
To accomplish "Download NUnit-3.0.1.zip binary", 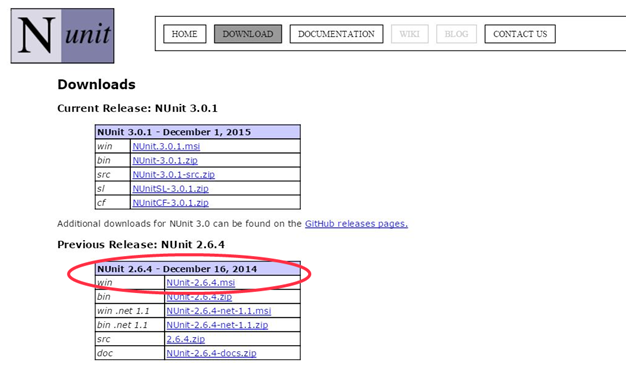I will (x=165, y=160).
